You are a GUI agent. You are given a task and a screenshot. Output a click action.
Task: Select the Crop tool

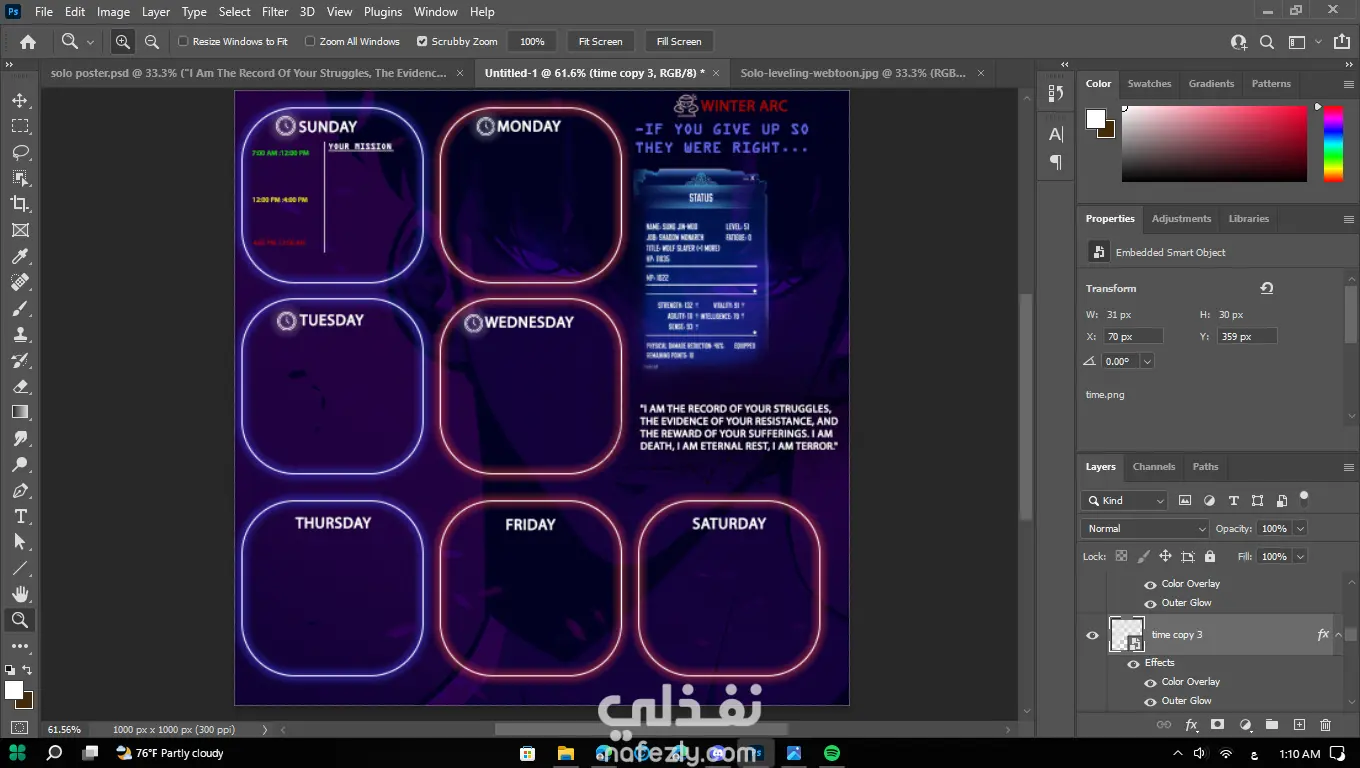(x=20, y=204)
